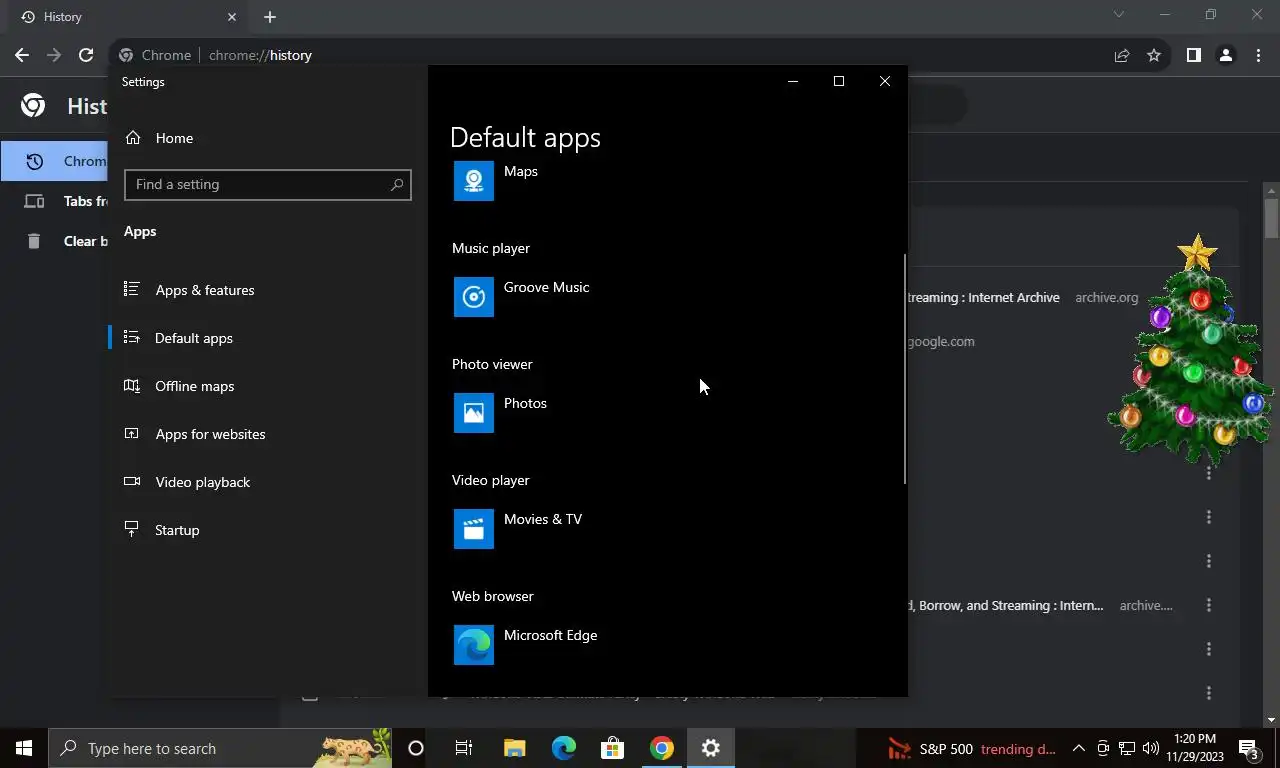Open the S&P 500 trending widget
This screenshot has width=1280, height=768.
[x=972, y=748]
